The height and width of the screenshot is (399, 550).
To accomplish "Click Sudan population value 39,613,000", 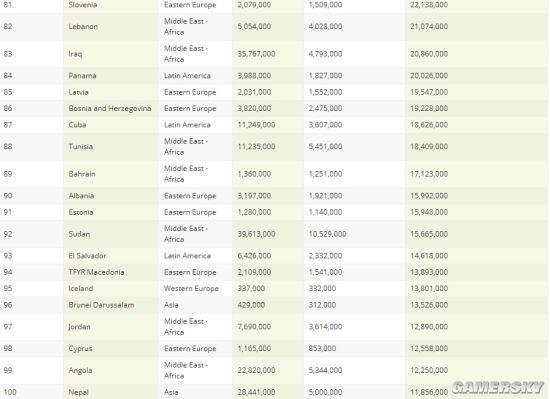I will click(x=256, y=234).
